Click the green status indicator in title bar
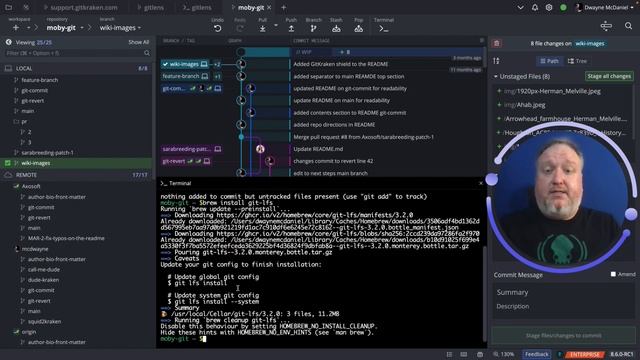Screen dimensions: 640x360 click(563, 7)
